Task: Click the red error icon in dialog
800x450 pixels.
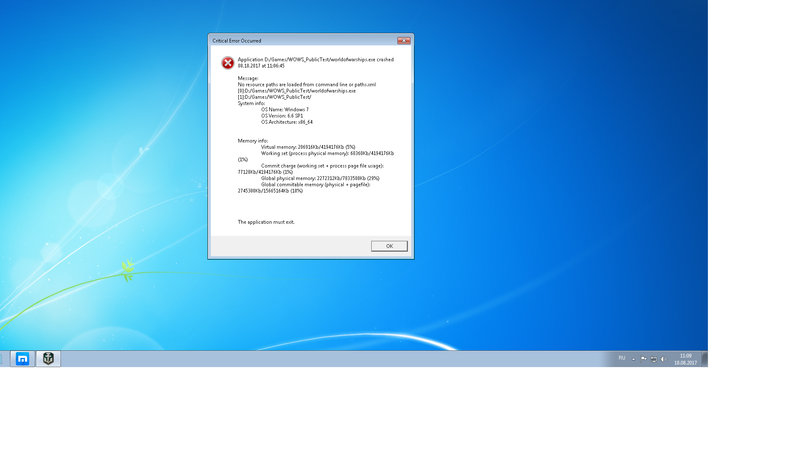Action: (227, 63)
